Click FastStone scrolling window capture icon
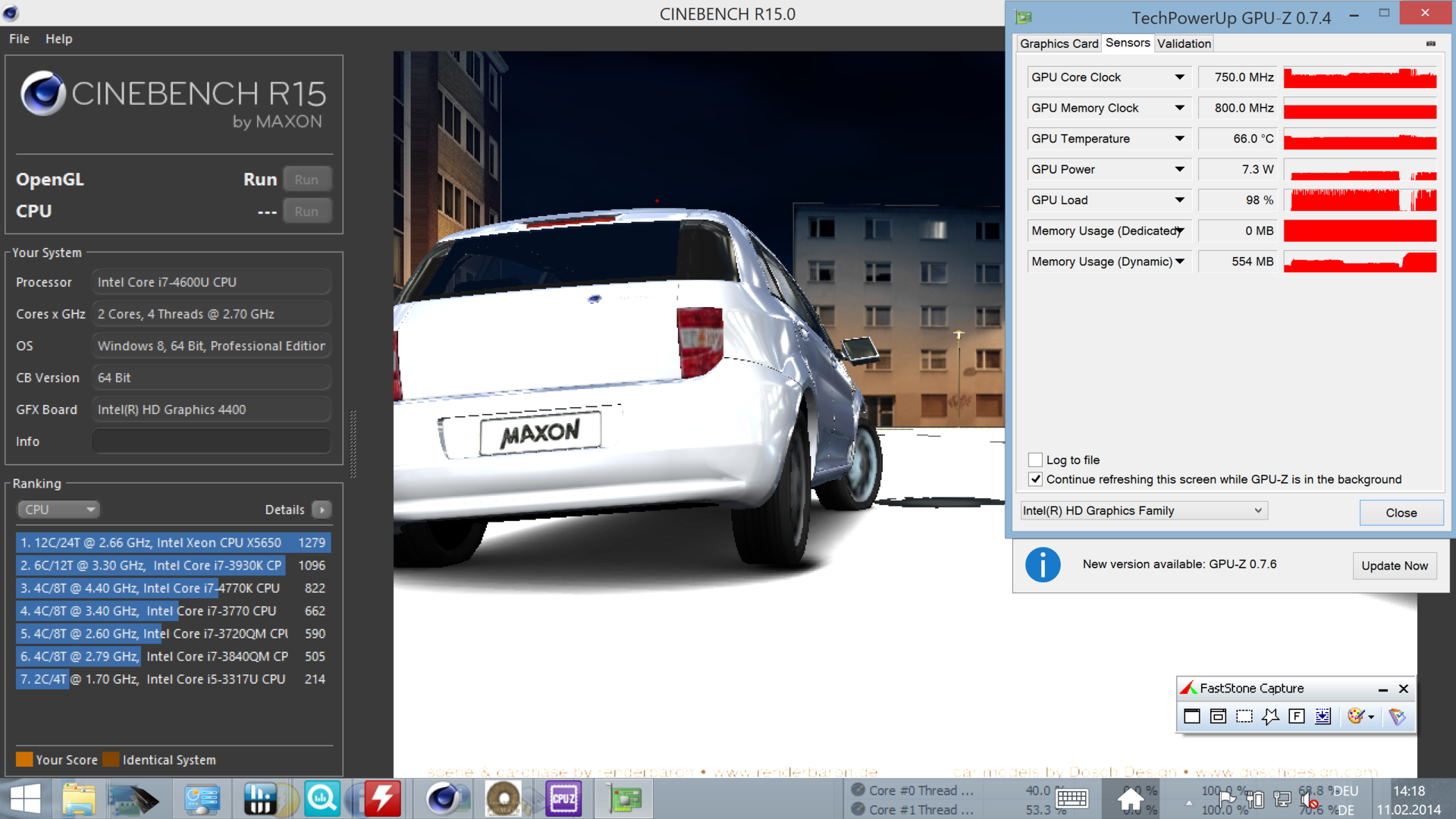The height and width of the screenshot is (819, 1456). pyautogui.click(x=1323, y=717)
